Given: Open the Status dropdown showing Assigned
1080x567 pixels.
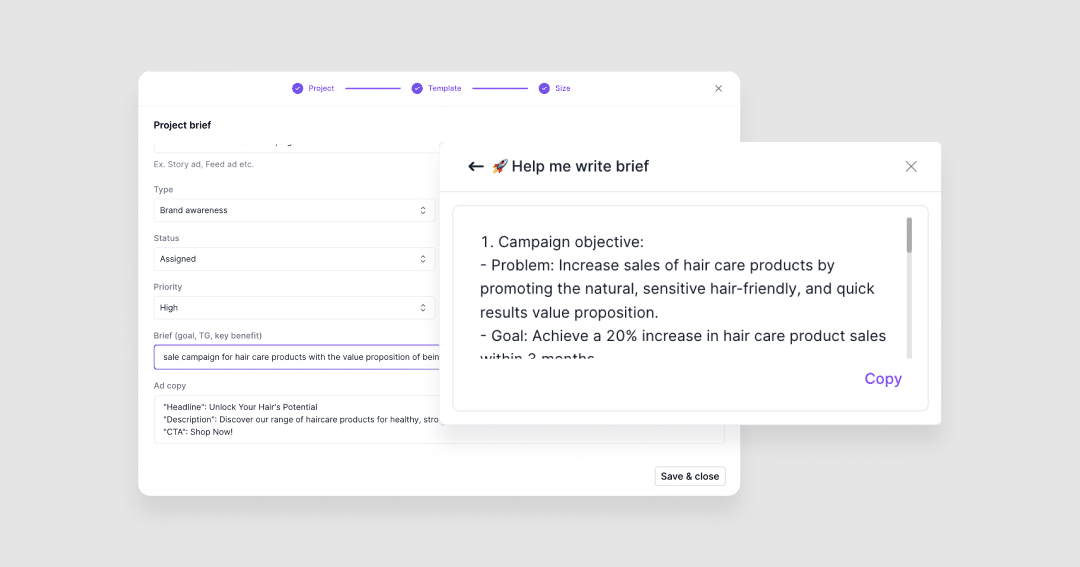Looking at the screenshot, I should click(x=294, y=259).
